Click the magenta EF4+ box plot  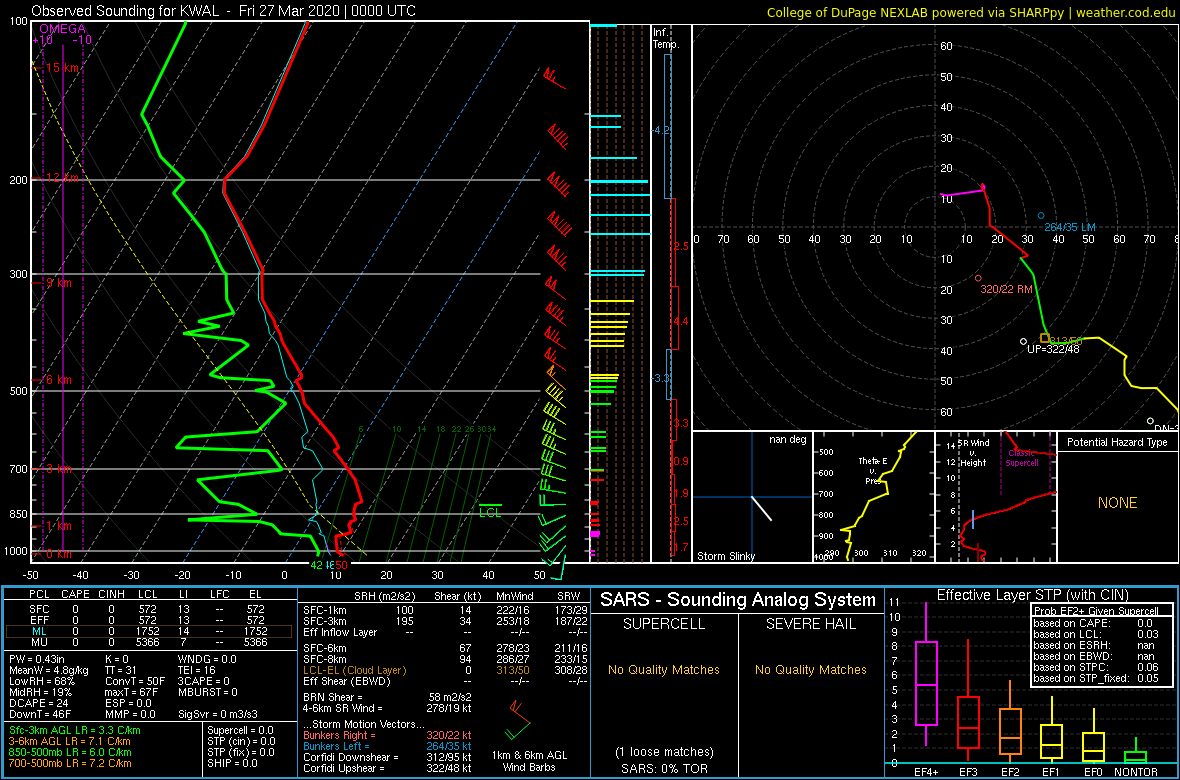(x=925, y=675)
